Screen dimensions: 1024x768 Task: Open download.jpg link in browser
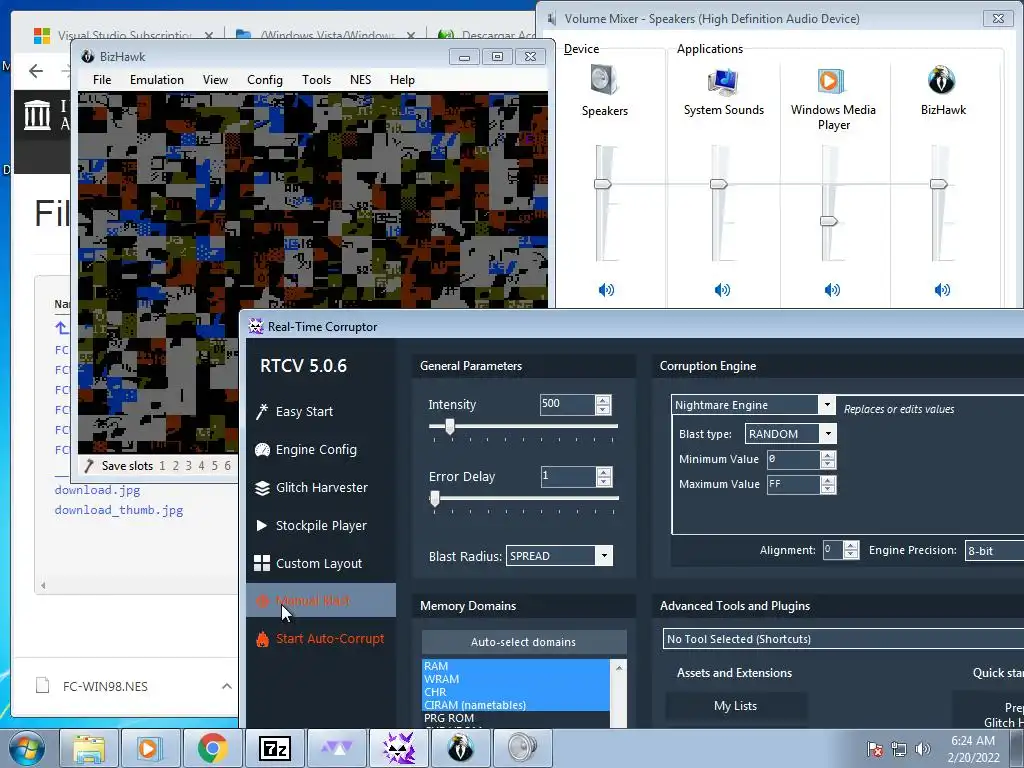tap(97, 490)
